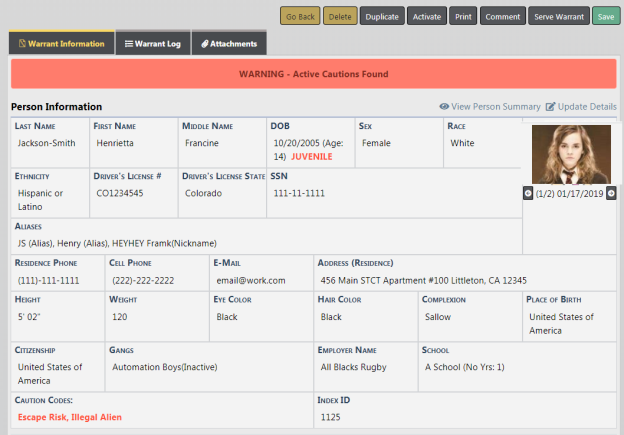Screen dimensions: 624x435
Task: Open the Attachments tab
Action: pos(230,44)
